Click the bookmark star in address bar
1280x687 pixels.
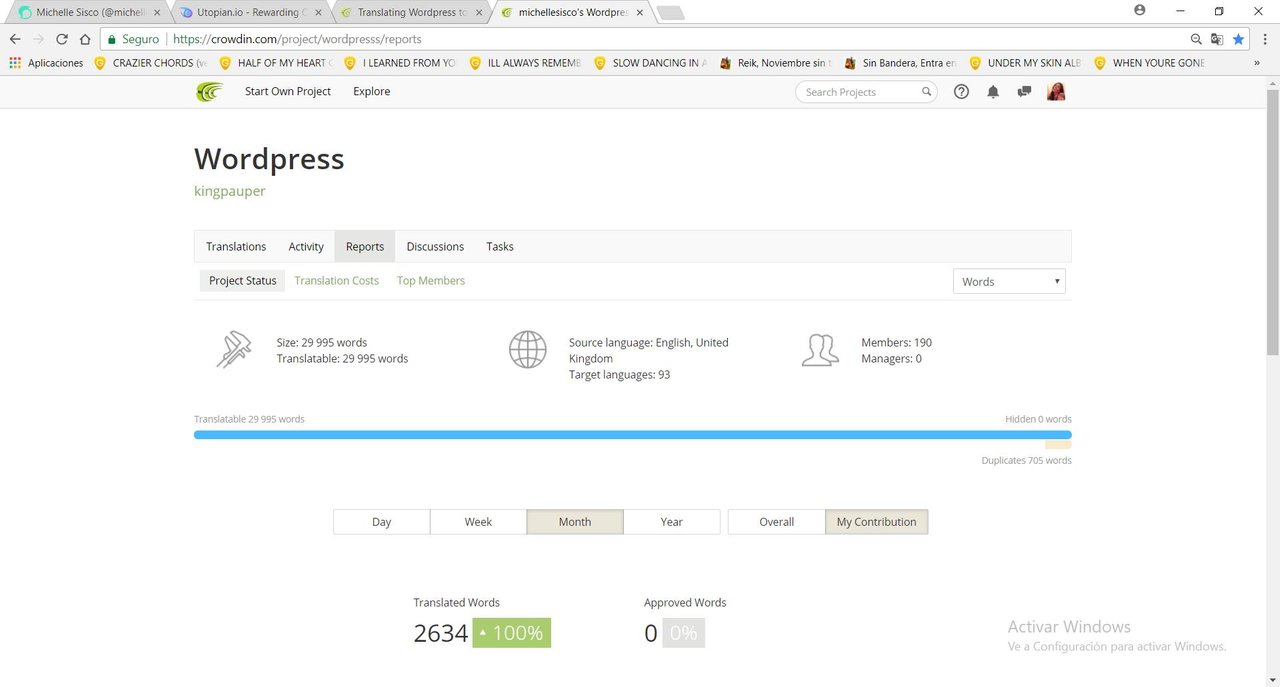coord(1238,39)
